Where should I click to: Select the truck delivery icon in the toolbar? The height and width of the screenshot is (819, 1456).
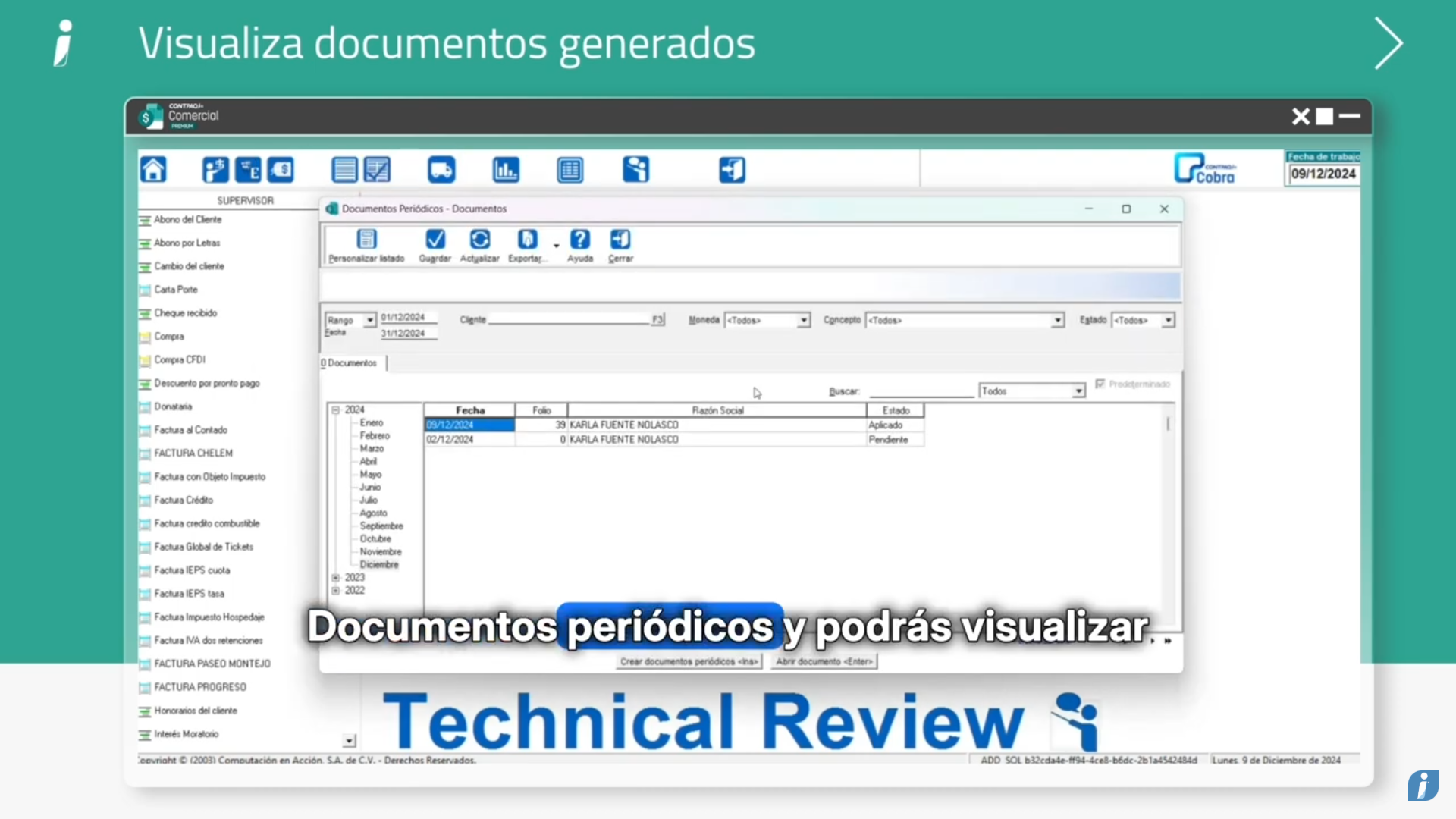tap(441, 169)
